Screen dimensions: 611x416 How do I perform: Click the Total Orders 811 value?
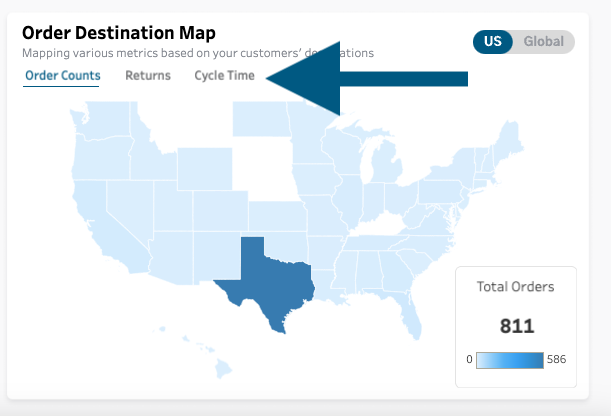[x=516, y=326]
